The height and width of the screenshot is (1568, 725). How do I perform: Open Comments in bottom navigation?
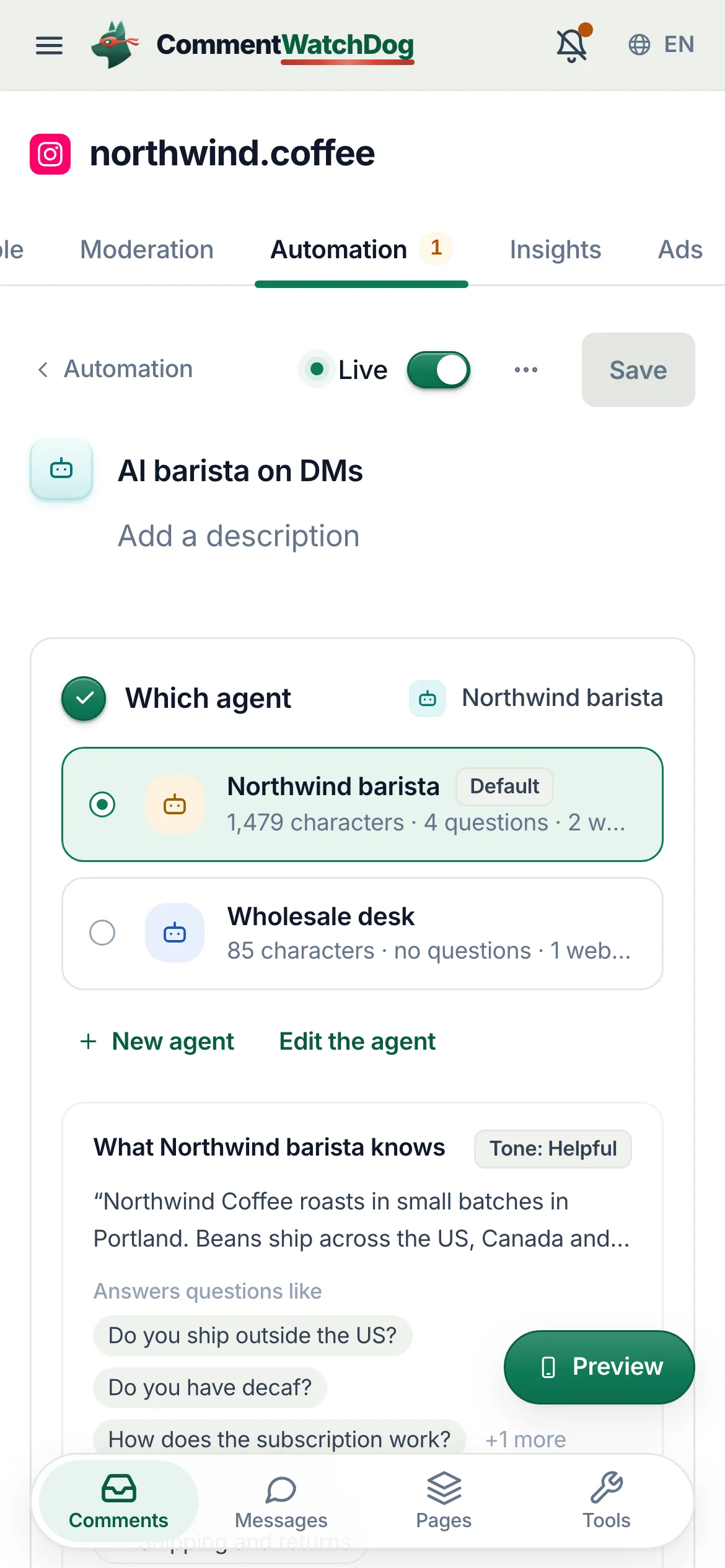click(x=118, y=1501)
